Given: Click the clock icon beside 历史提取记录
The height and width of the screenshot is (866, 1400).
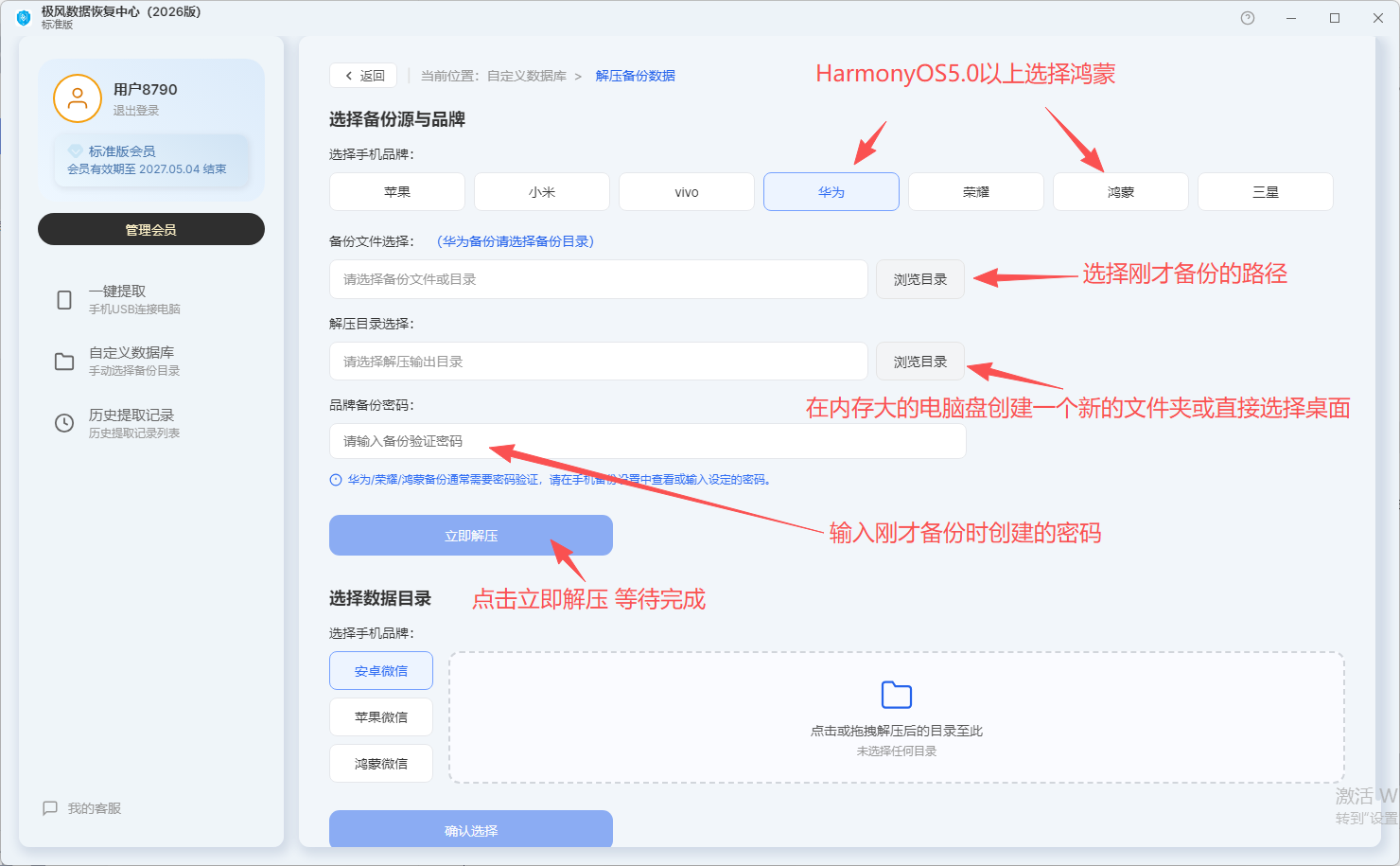Looking at the screenshot, I should pos(64,423).
